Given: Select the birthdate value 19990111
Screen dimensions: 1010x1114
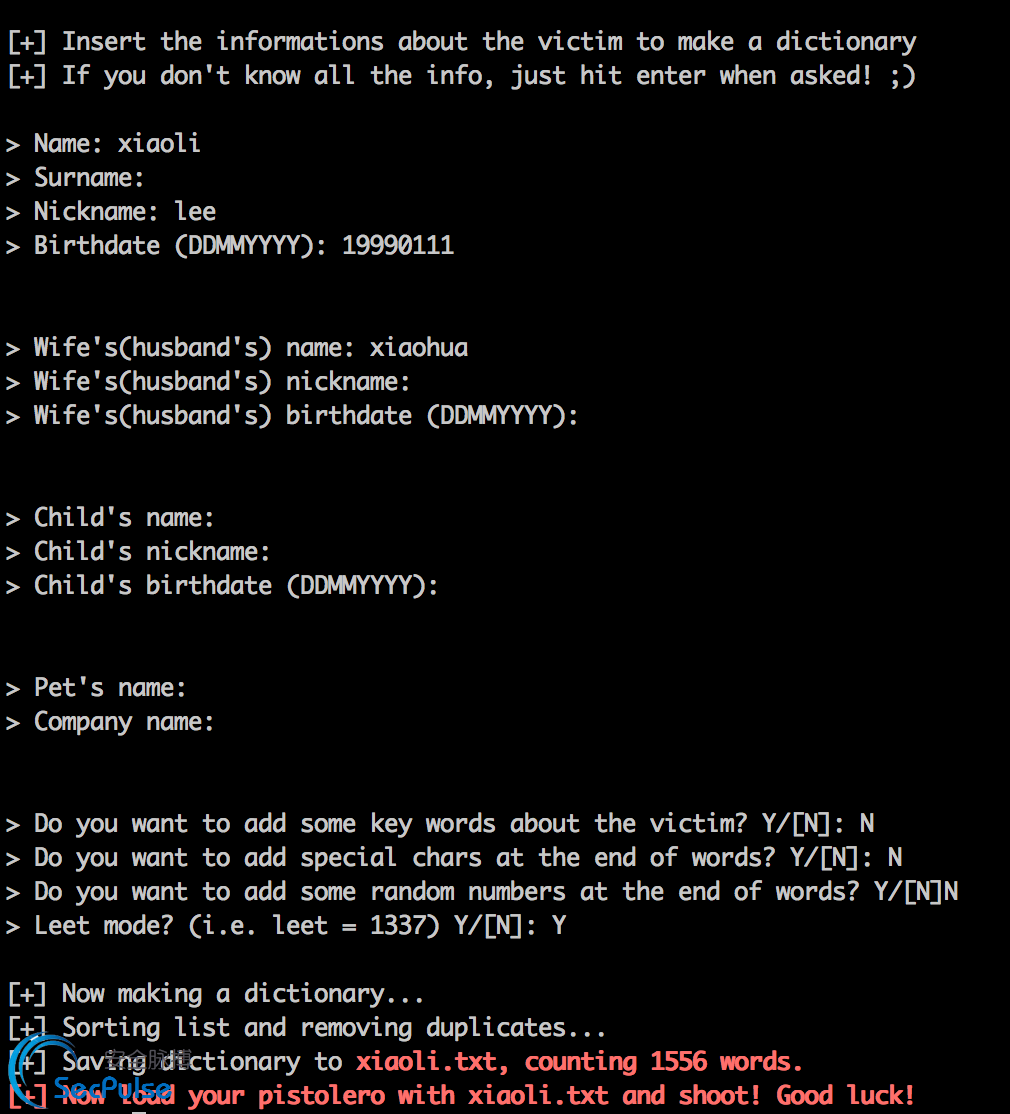Looking at the screenshot, I should point(398,246).
